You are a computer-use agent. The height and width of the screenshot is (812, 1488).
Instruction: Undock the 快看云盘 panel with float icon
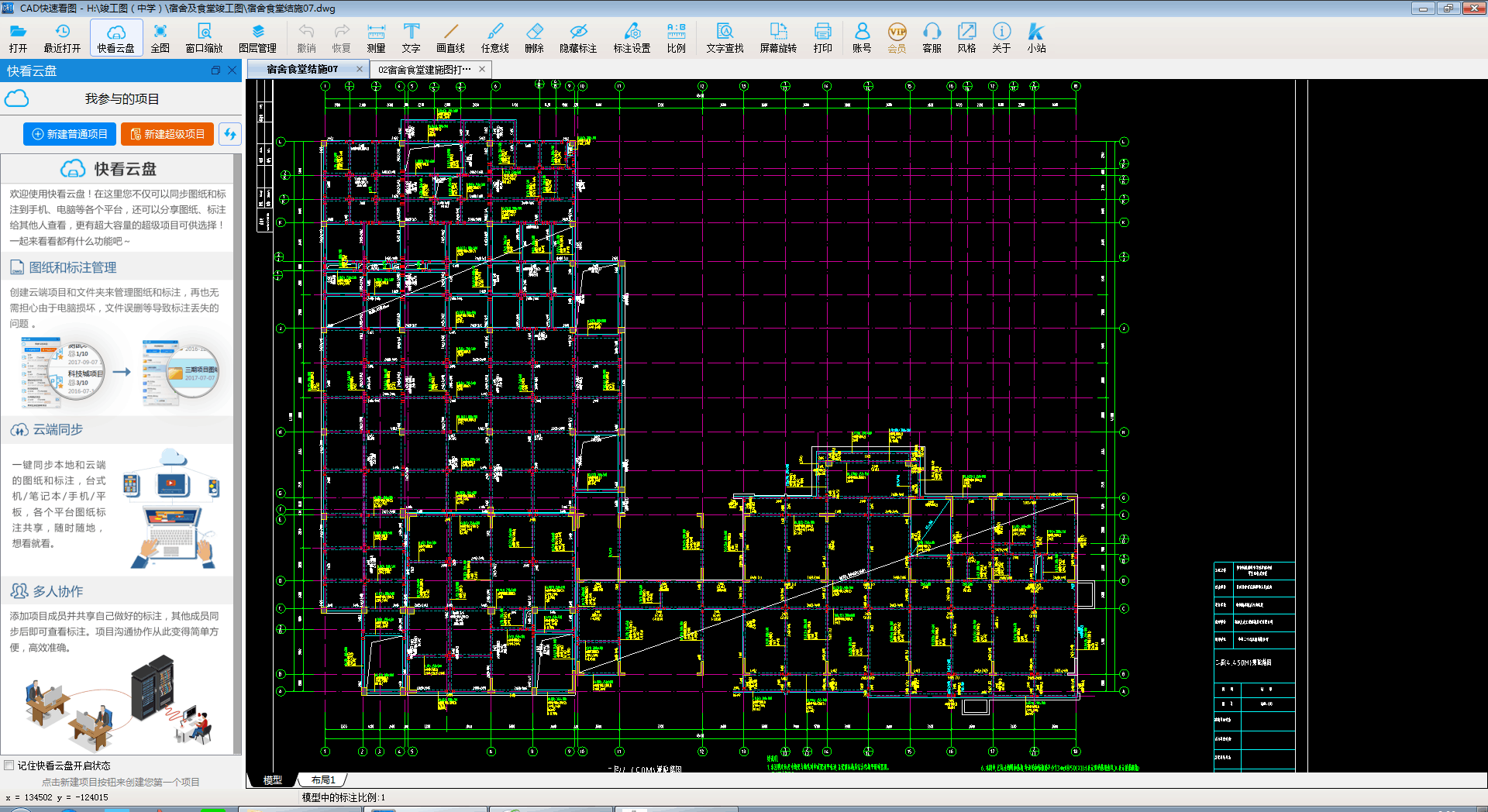click(215, 71)
